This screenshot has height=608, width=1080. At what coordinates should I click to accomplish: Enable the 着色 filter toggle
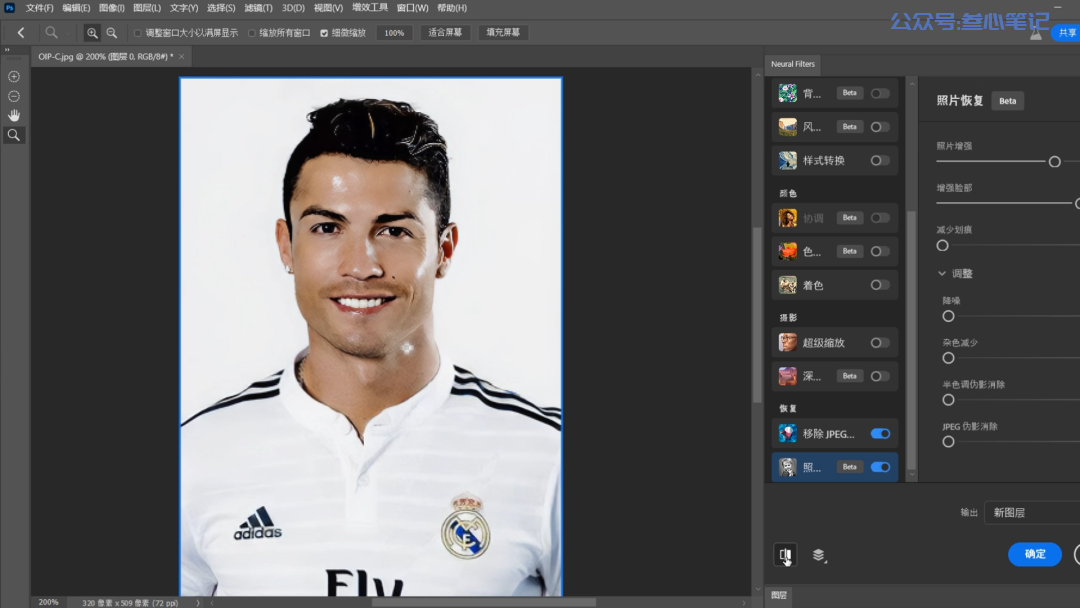click(x=880, y=285)
